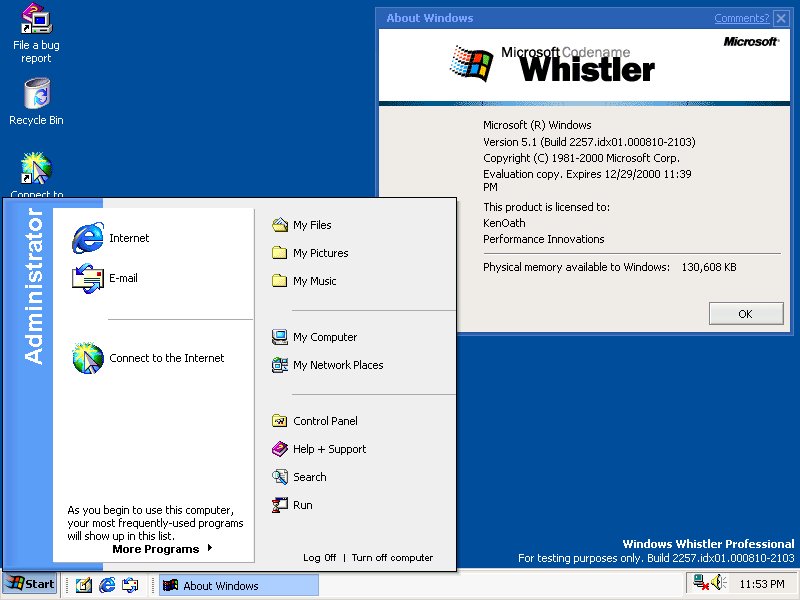Click the taskbar clock showing 11:53 PM
Screen dimensions: 800x600
point(762,584)
